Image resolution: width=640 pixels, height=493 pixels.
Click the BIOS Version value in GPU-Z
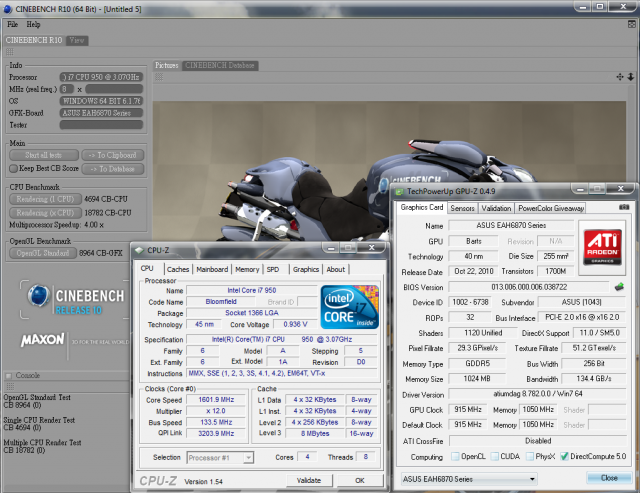click(x=529, y=287)
